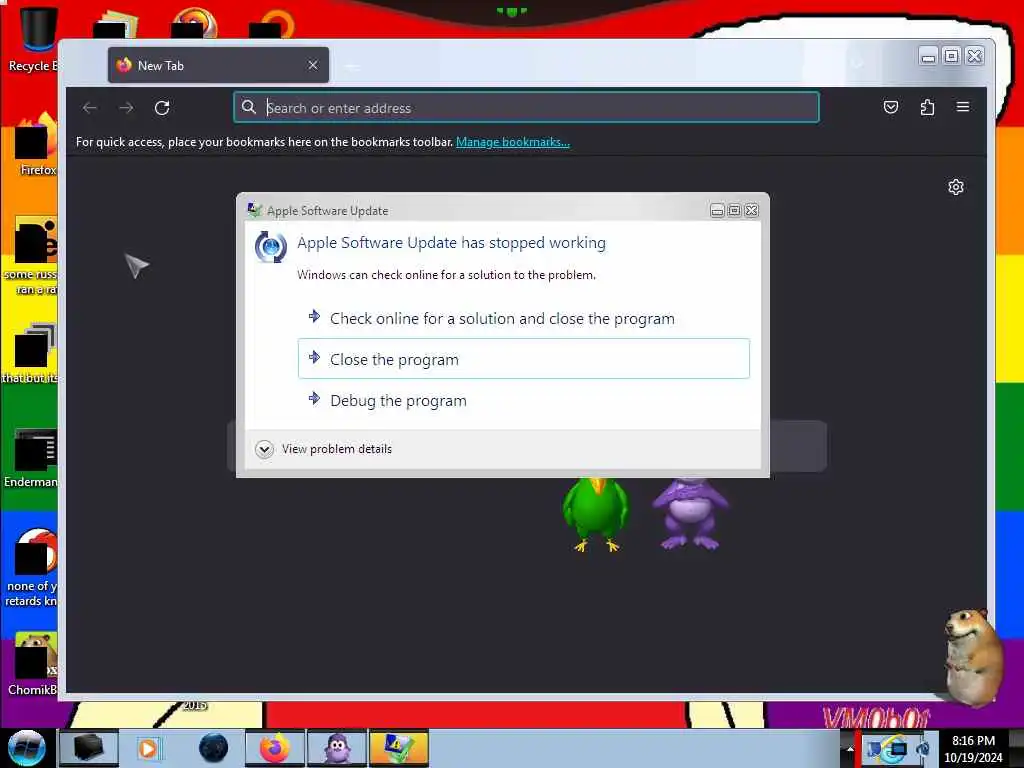Open the clock showing 8:16 PM
Viewport: 1024px width, 768px height.
point(973,749)
